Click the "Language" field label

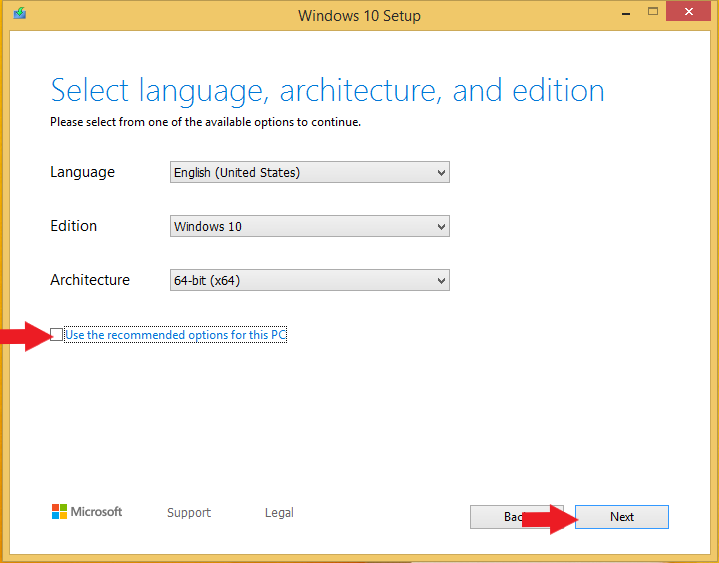pos(82,173)
